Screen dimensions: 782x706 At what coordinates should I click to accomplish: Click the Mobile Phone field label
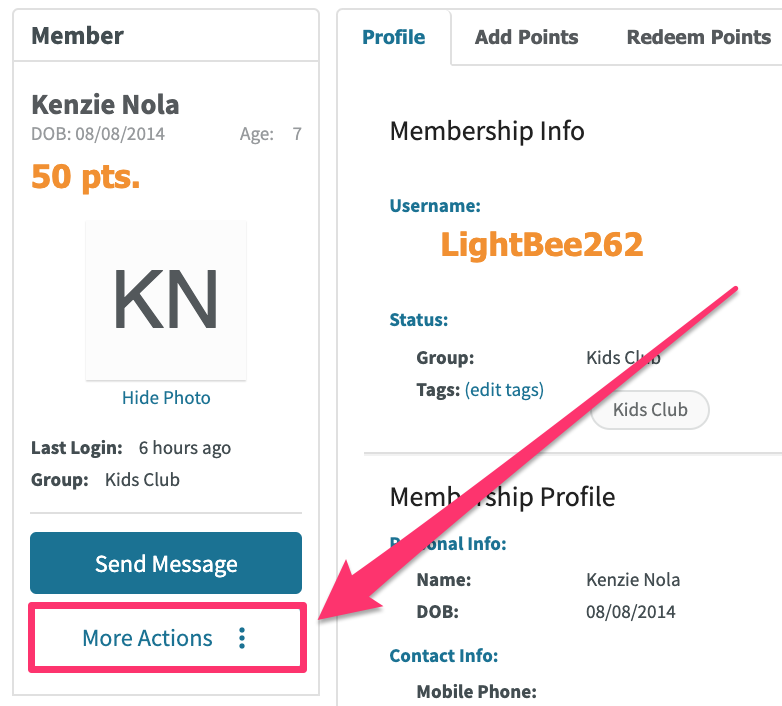tap(476, 692)
